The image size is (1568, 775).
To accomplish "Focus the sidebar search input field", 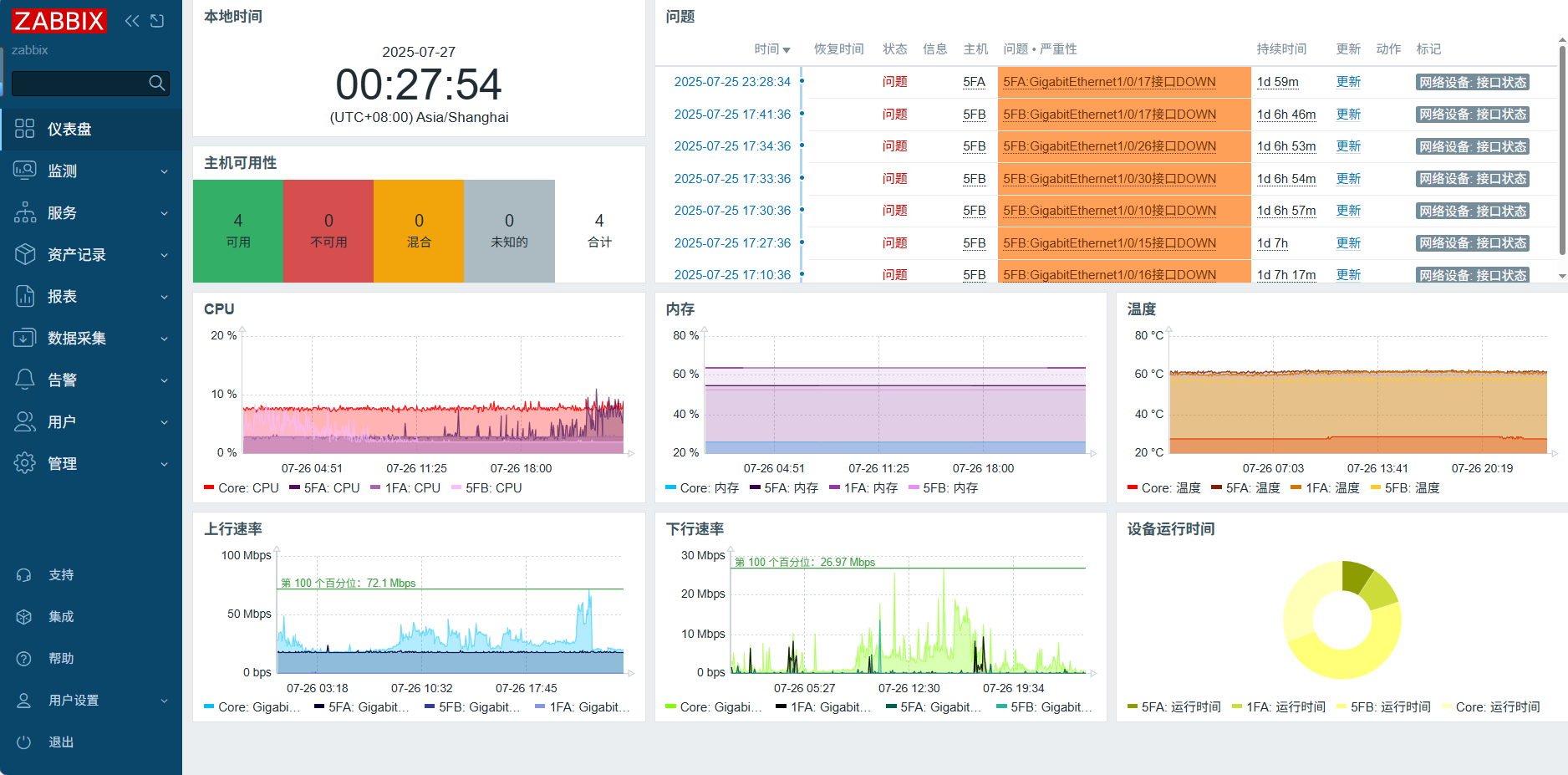I will tap(79, 83).
